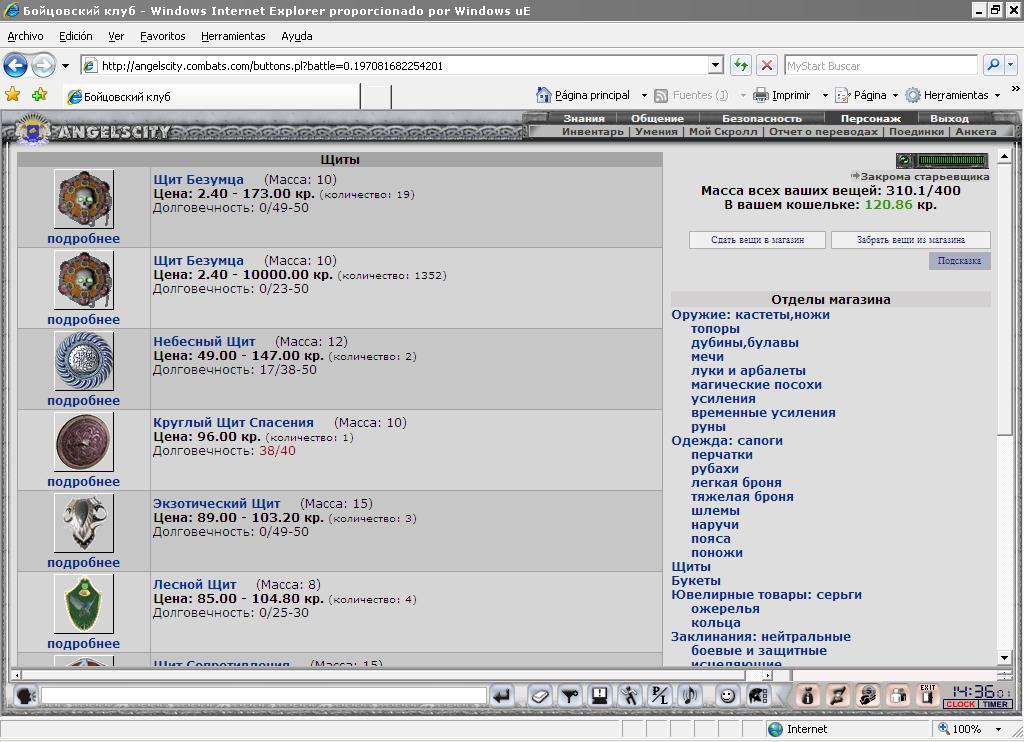Open the Favoritos menu

[x=163, y=37]
